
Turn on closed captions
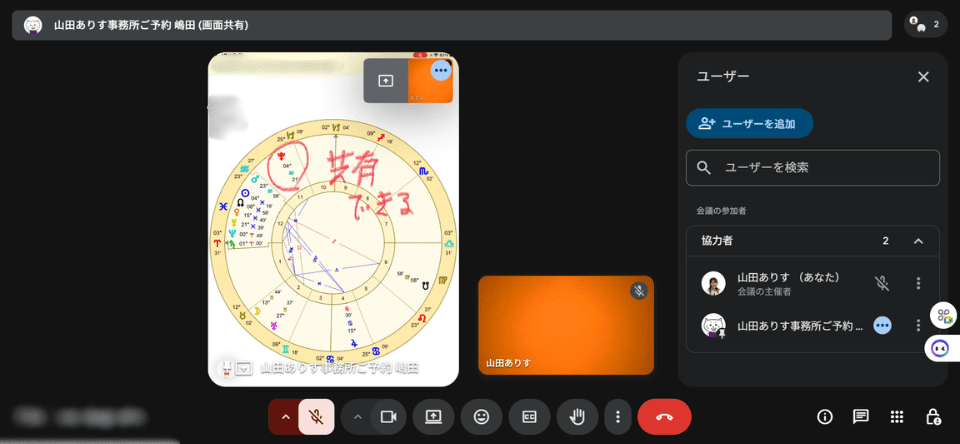[x=529, y=416]
